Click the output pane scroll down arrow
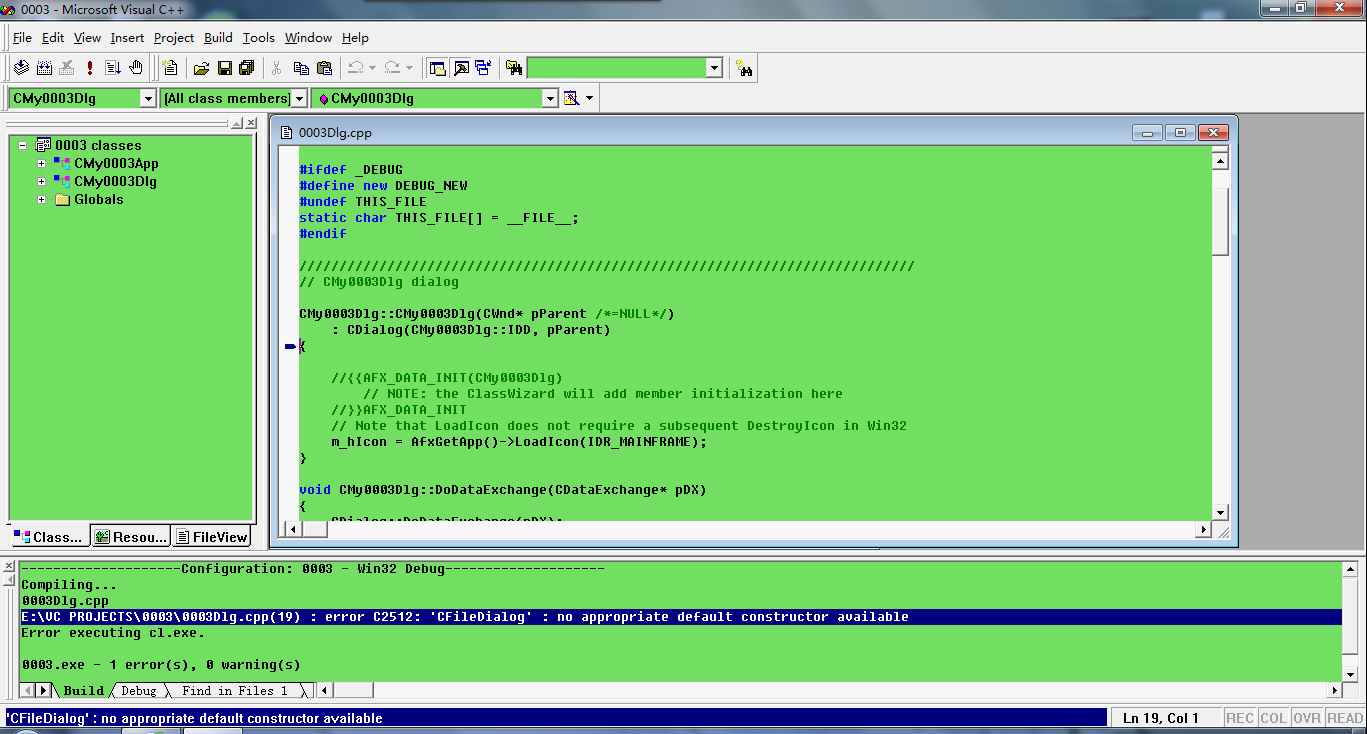1367x734 pixels. pos(1352,674)
